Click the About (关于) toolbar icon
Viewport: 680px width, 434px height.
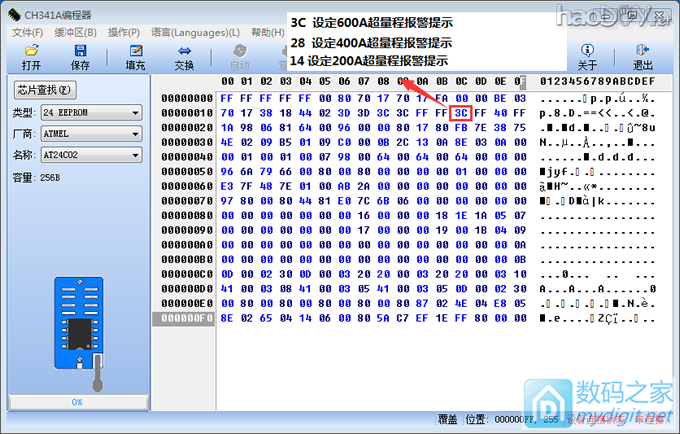click(587, 57)
